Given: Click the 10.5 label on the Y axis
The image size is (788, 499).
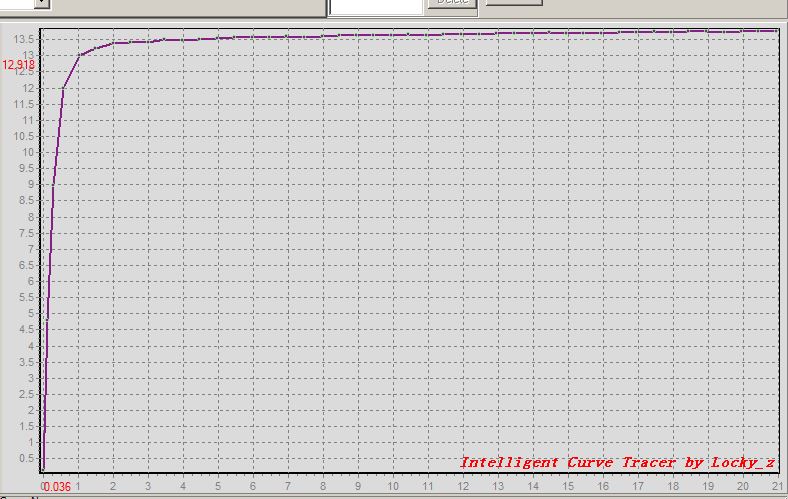Looking at the screenshot, I should click(x=24, y=136).
